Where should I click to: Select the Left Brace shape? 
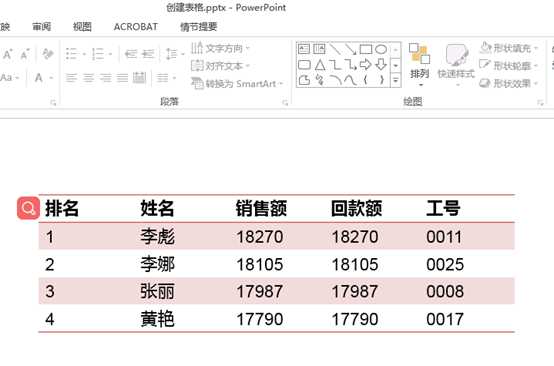coord(366,80)
